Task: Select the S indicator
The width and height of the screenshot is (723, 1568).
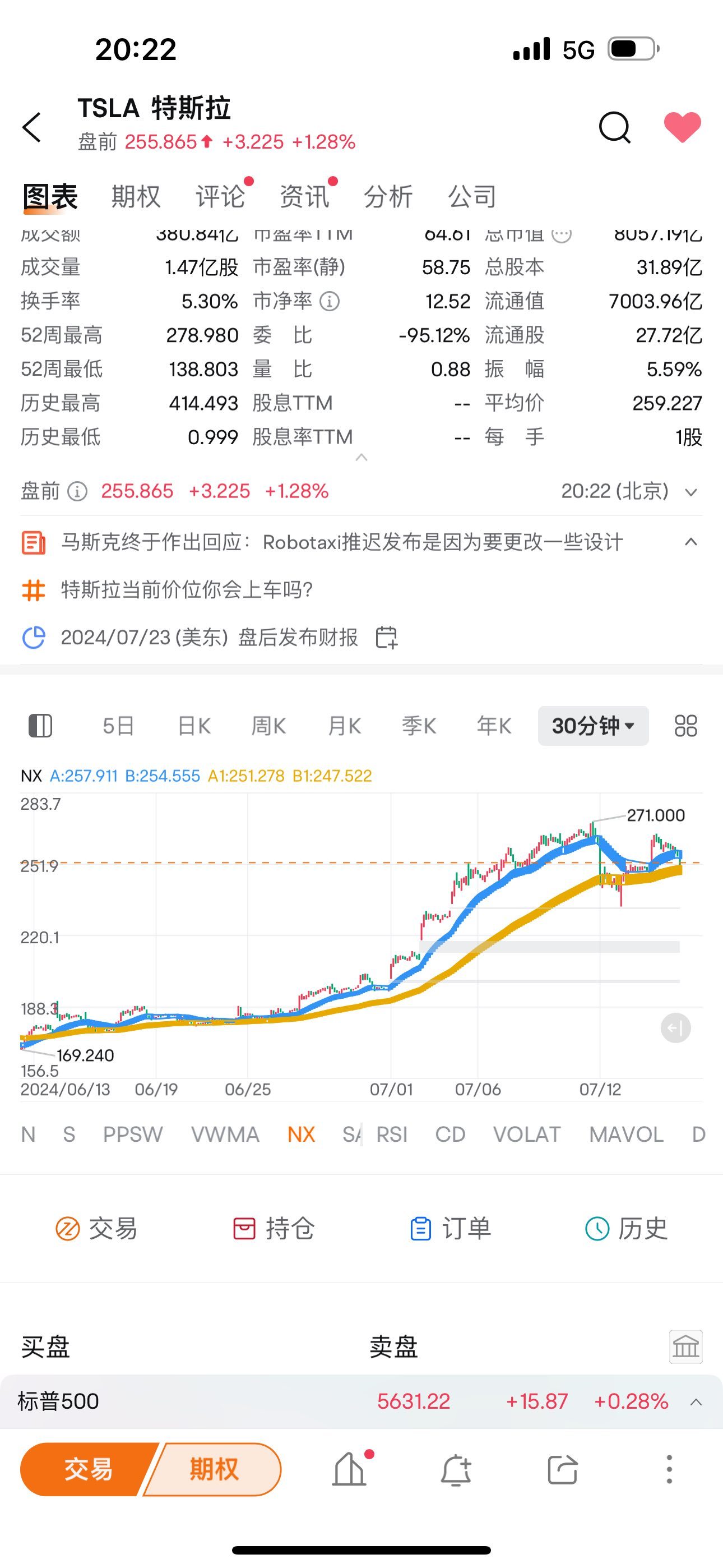Action: tap(69, 1134)
